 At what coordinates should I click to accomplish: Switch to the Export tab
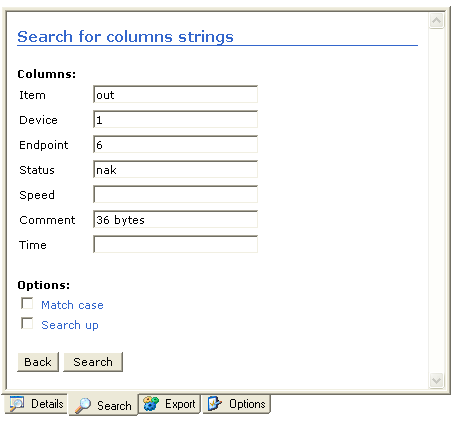[x=169, y=404]
